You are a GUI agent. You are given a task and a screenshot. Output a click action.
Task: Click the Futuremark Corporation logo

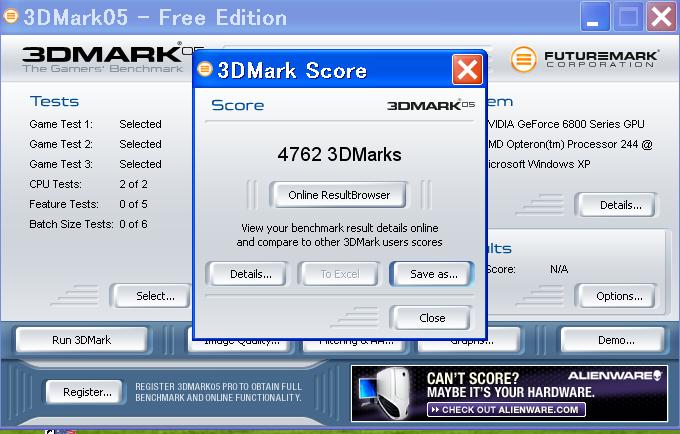pyautogui.click(x=585, y=59)
